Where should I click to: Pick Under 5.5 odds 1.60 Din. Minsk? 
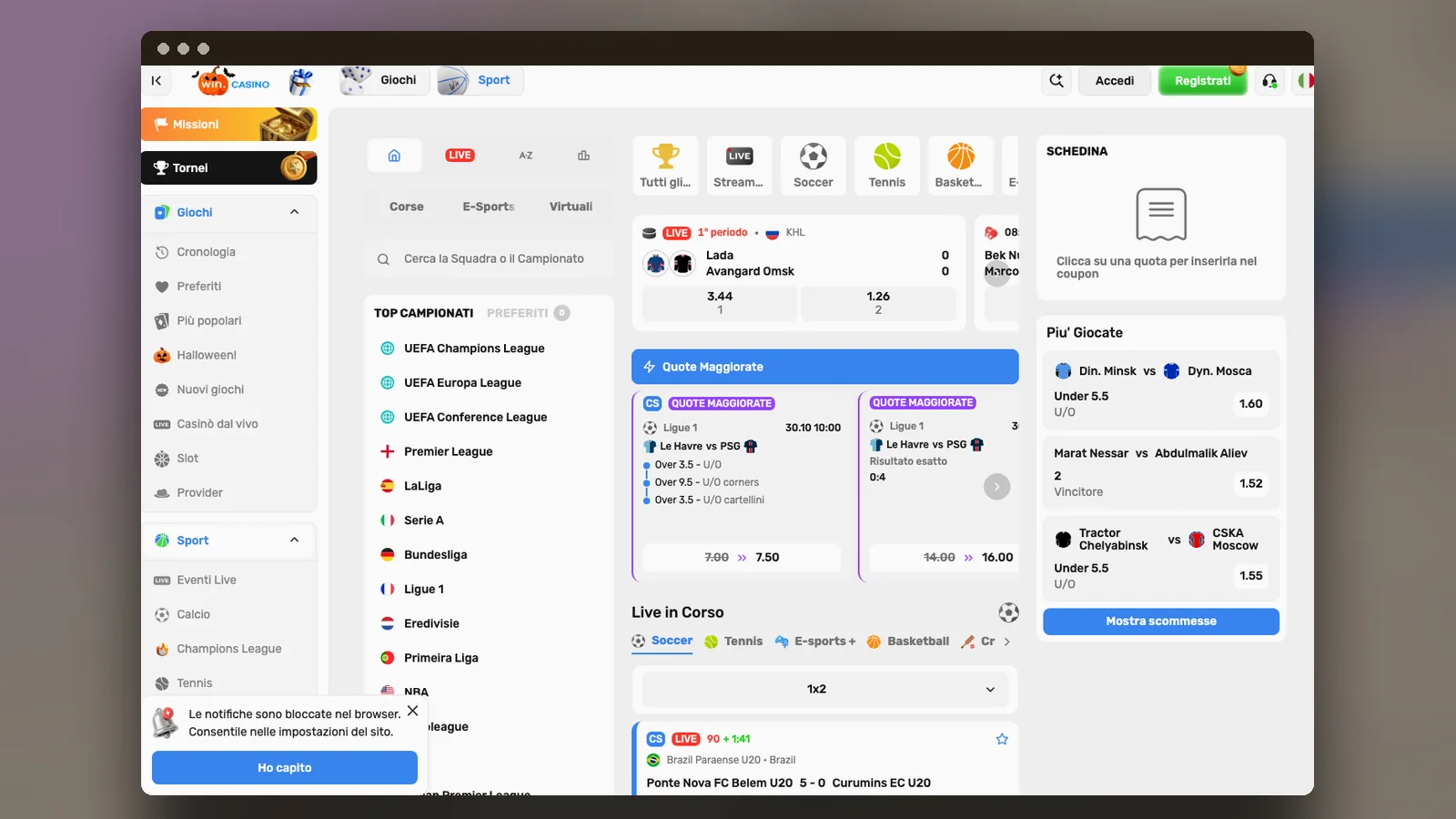1250,403
